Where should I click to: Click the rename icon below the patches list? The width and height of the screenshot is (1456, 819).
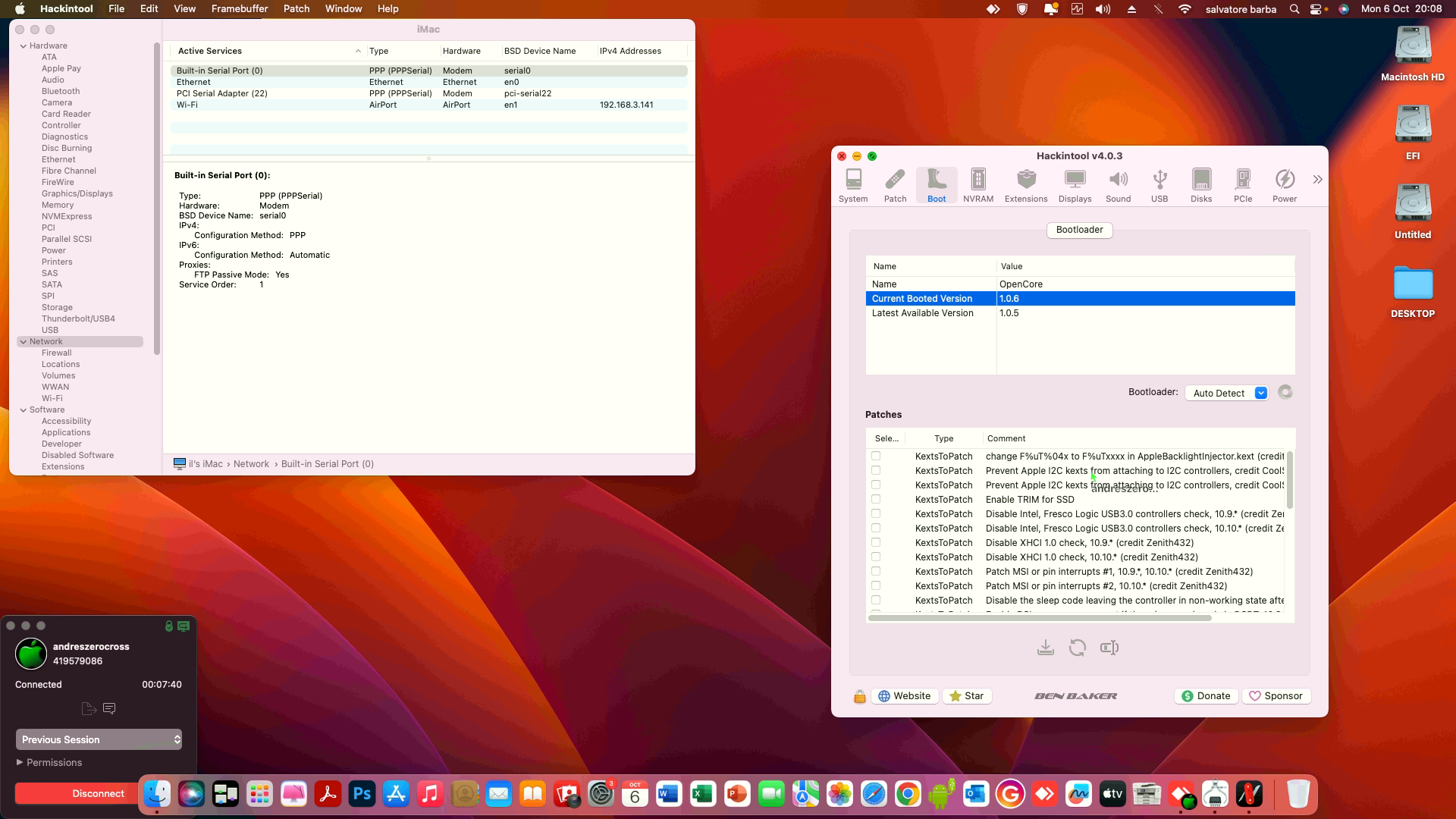pos(1109,648)
